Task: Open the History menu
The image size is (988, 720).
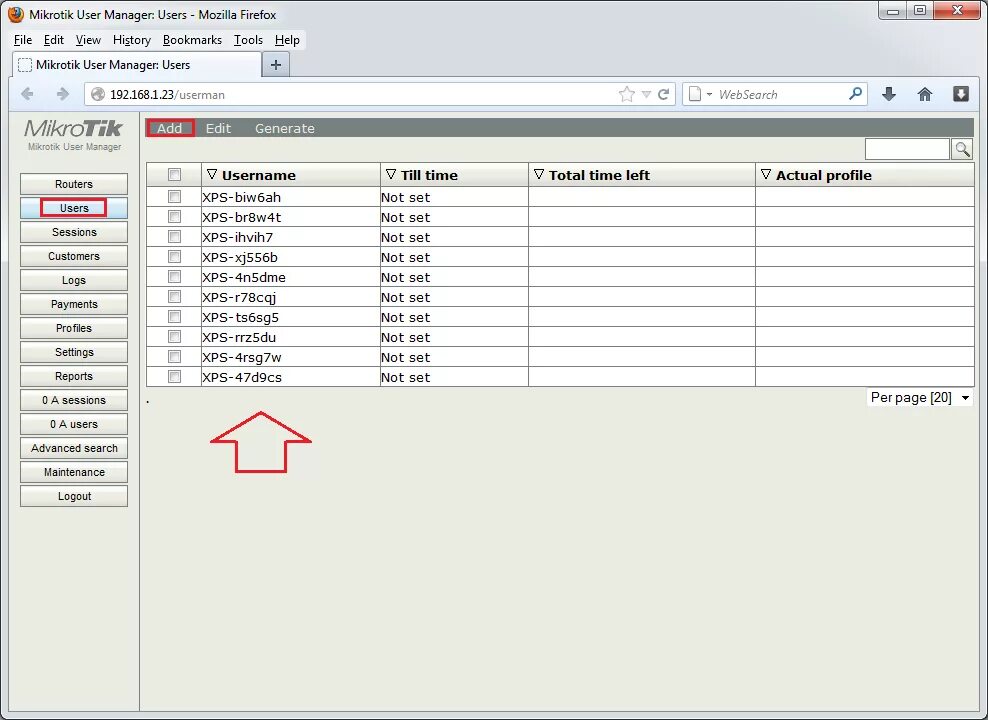Action: point(132,40)
